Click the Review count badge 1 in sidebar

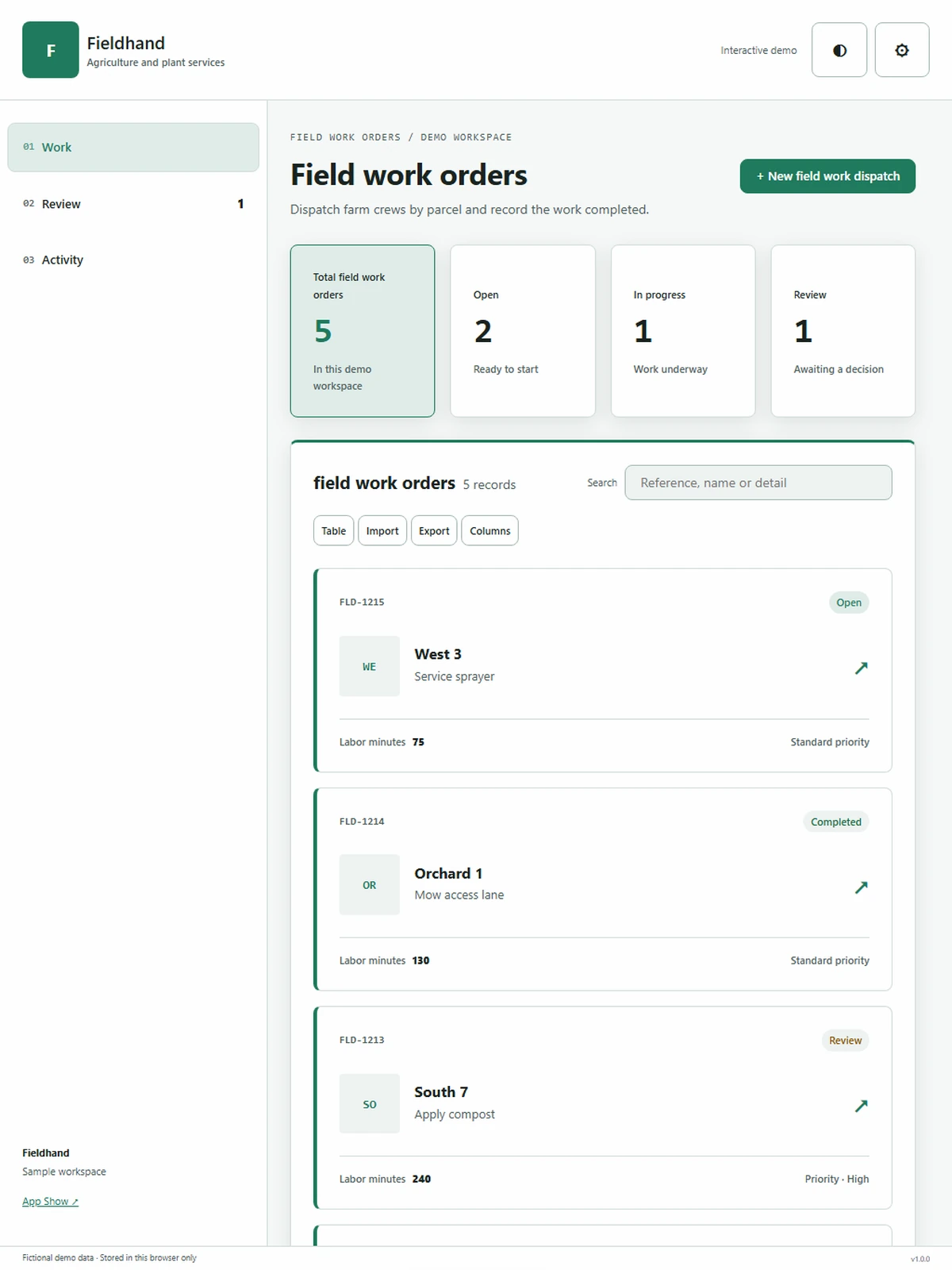[x=240, y=204]
